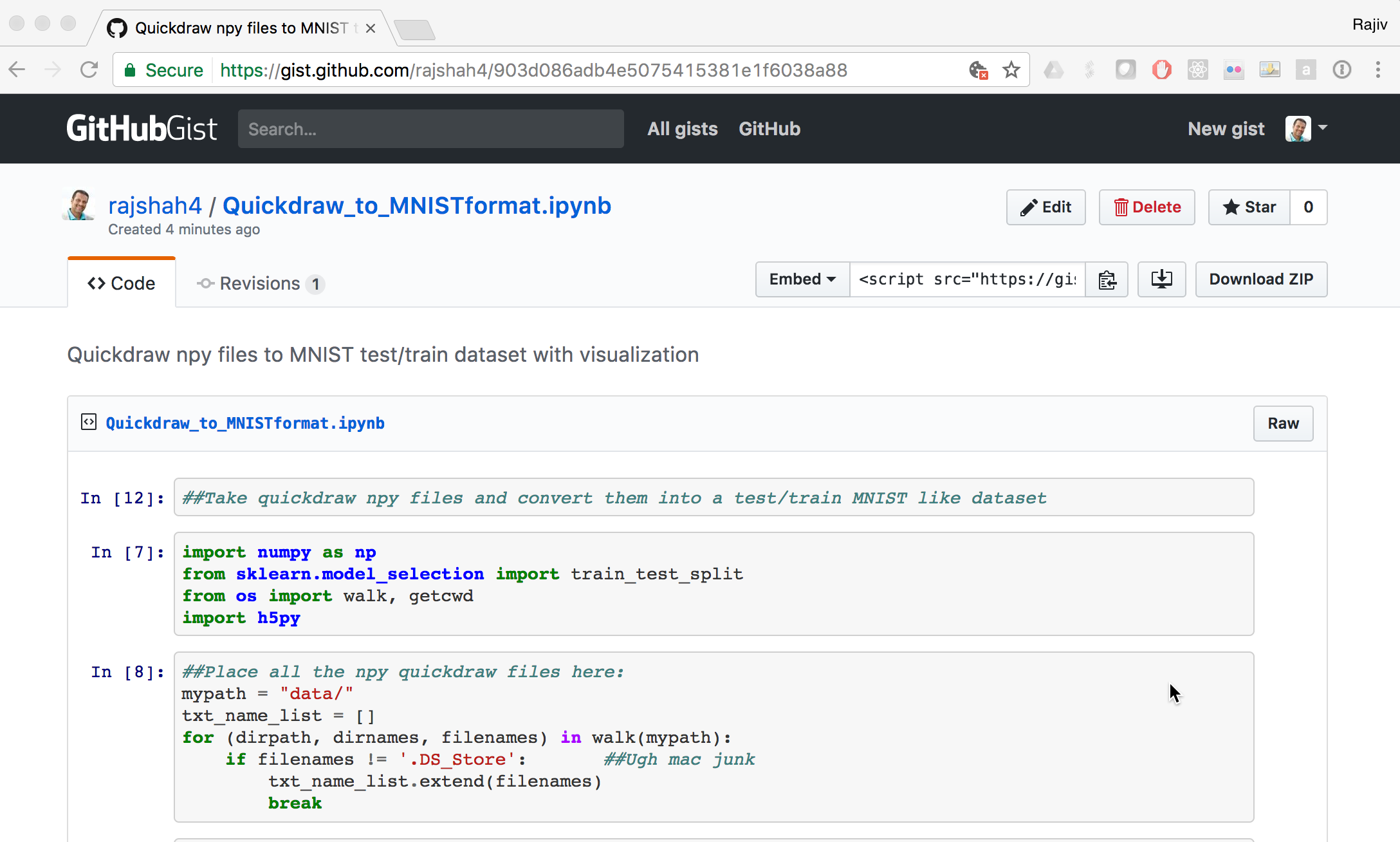Click the Quickdraw_to_MNISTformat.ipynb file link
Image resolution: width=1400 pixels, height=842 pixels.
pyautogui.click(x=245, y=423)
